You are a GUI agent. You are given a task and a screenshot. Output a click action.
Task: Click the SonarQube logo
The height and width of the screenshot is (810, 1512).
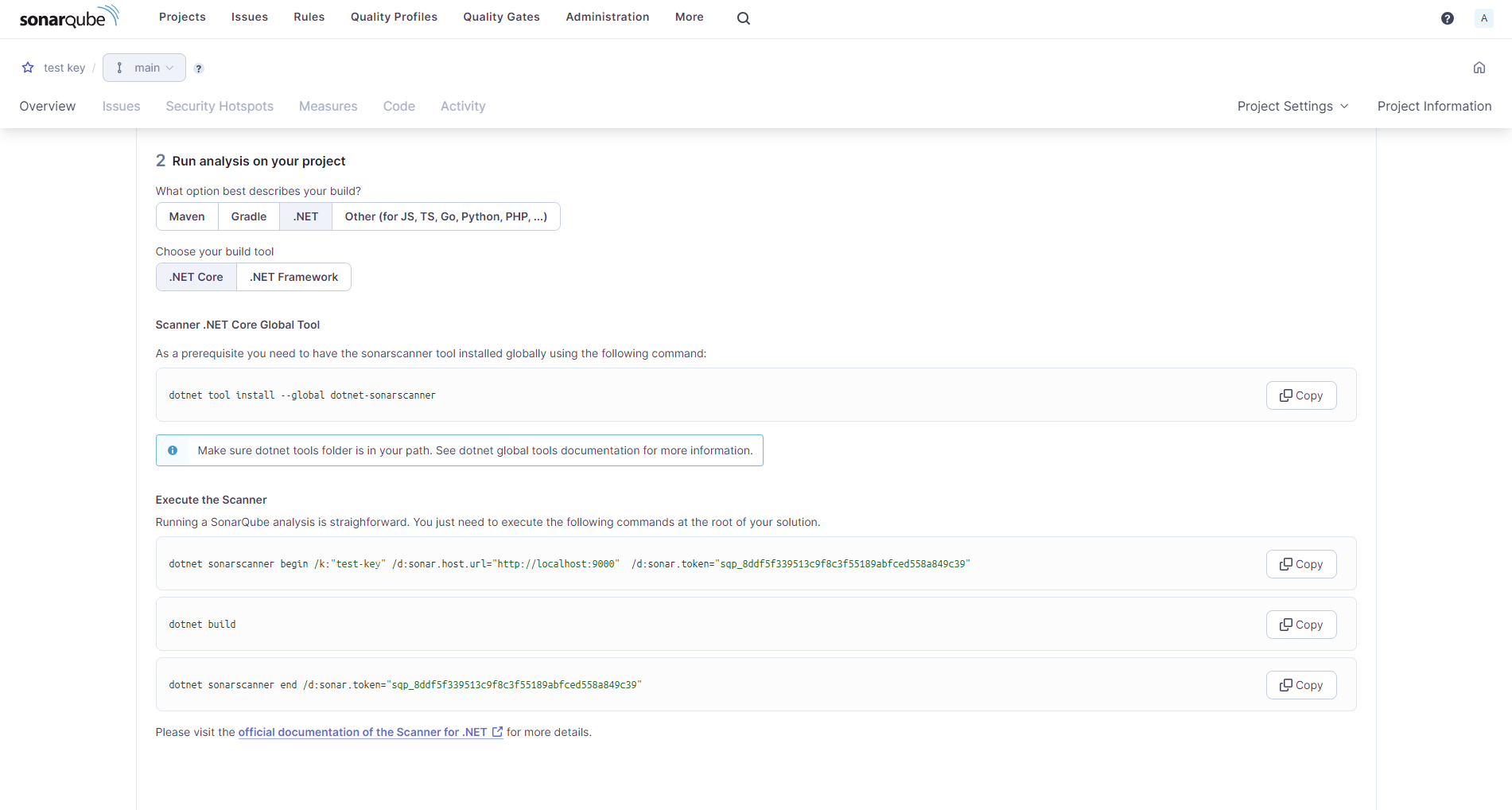click(x=69, y=17)
